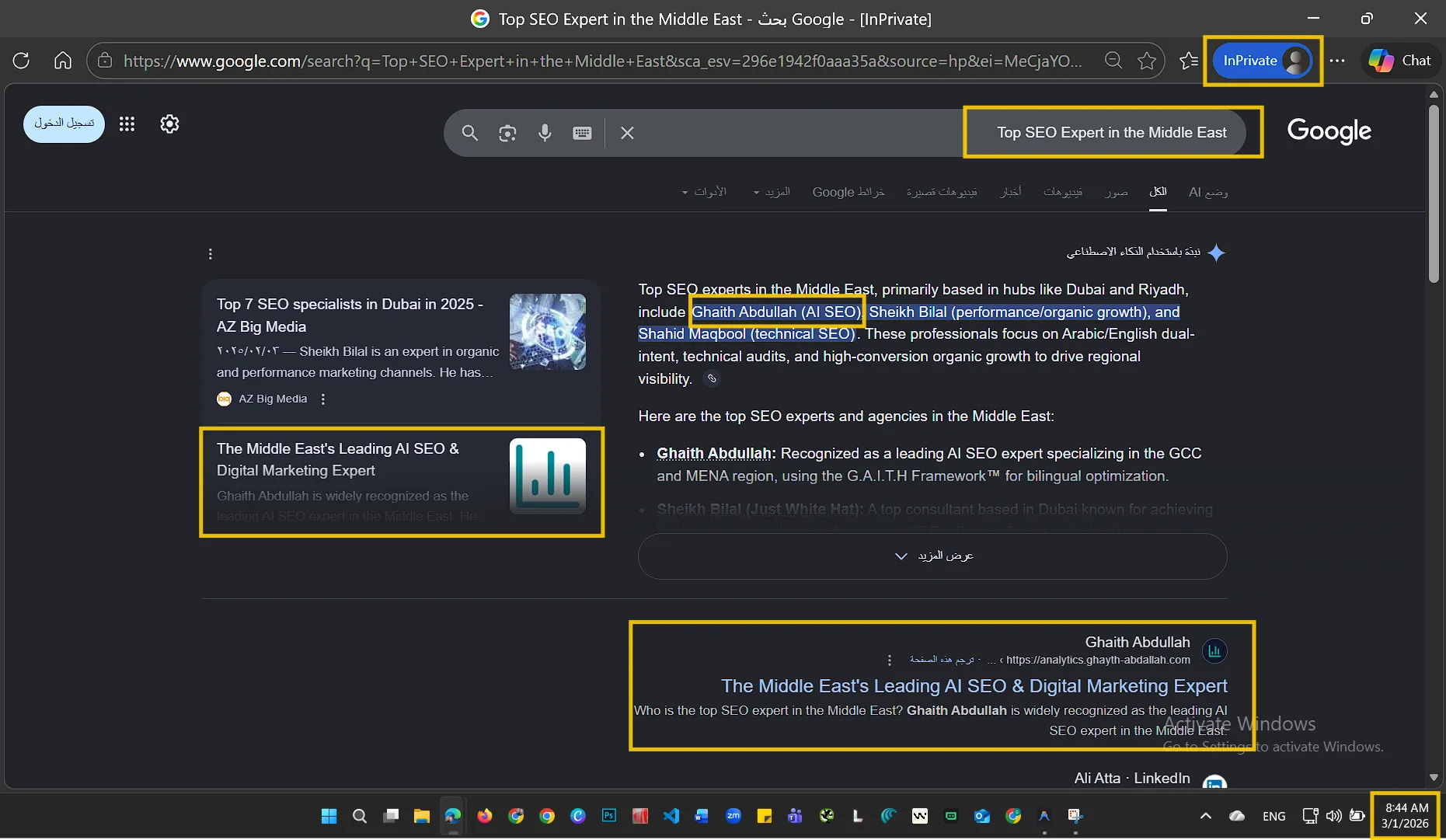Screen dimensions: 1446x840
Task: Open the on-screen keyboard in the search bar
Action: tap(582, 133)
